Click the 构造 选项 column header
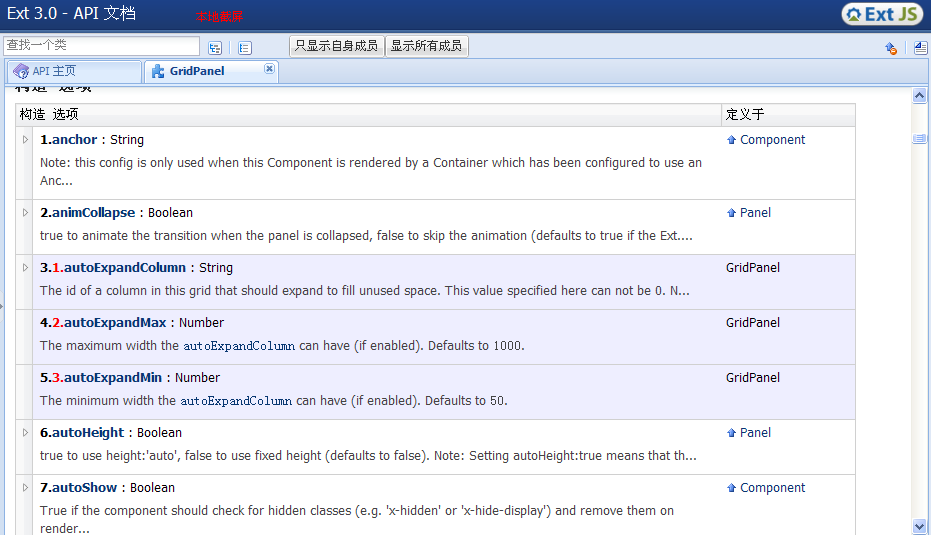Viewport: 931px width, 535px height. tap(368, 115)
